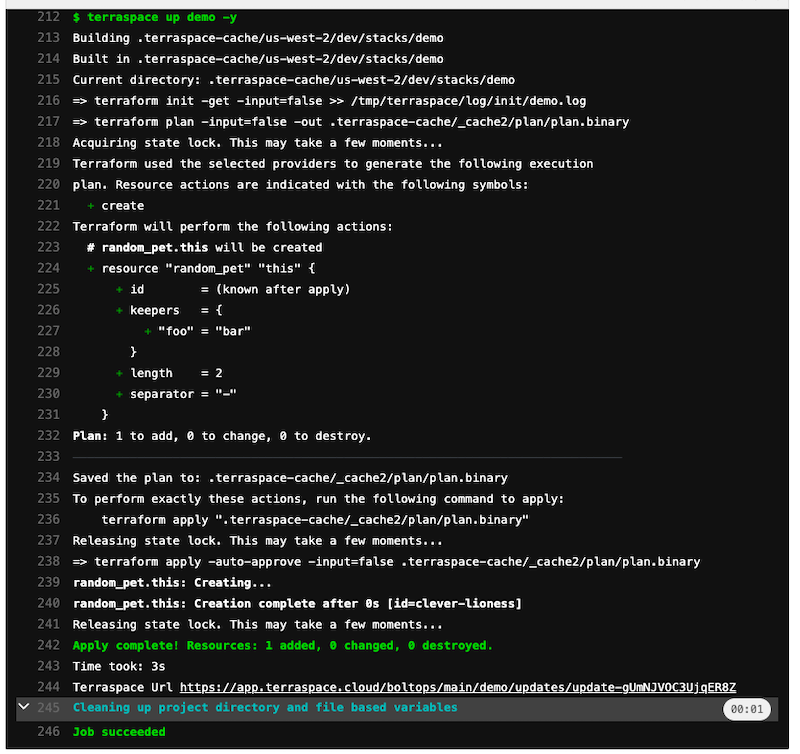Click 'Apply complete! Resources: 1 added' line

click(x=283, y=645)
